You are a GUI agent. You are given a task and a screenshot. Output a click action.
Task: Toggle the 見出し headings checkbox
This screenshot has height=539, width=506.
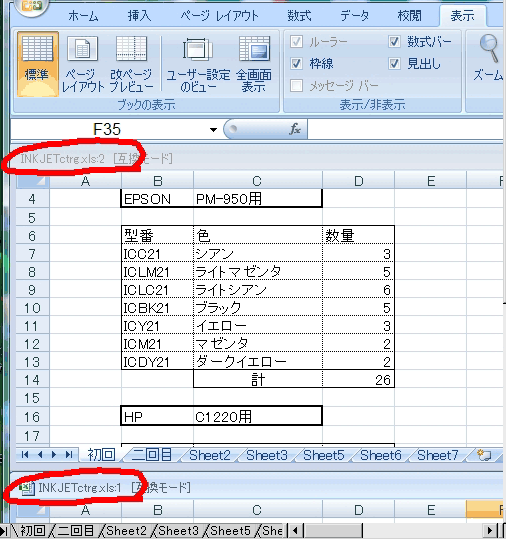pyautogui.click(x=394, y=64)
